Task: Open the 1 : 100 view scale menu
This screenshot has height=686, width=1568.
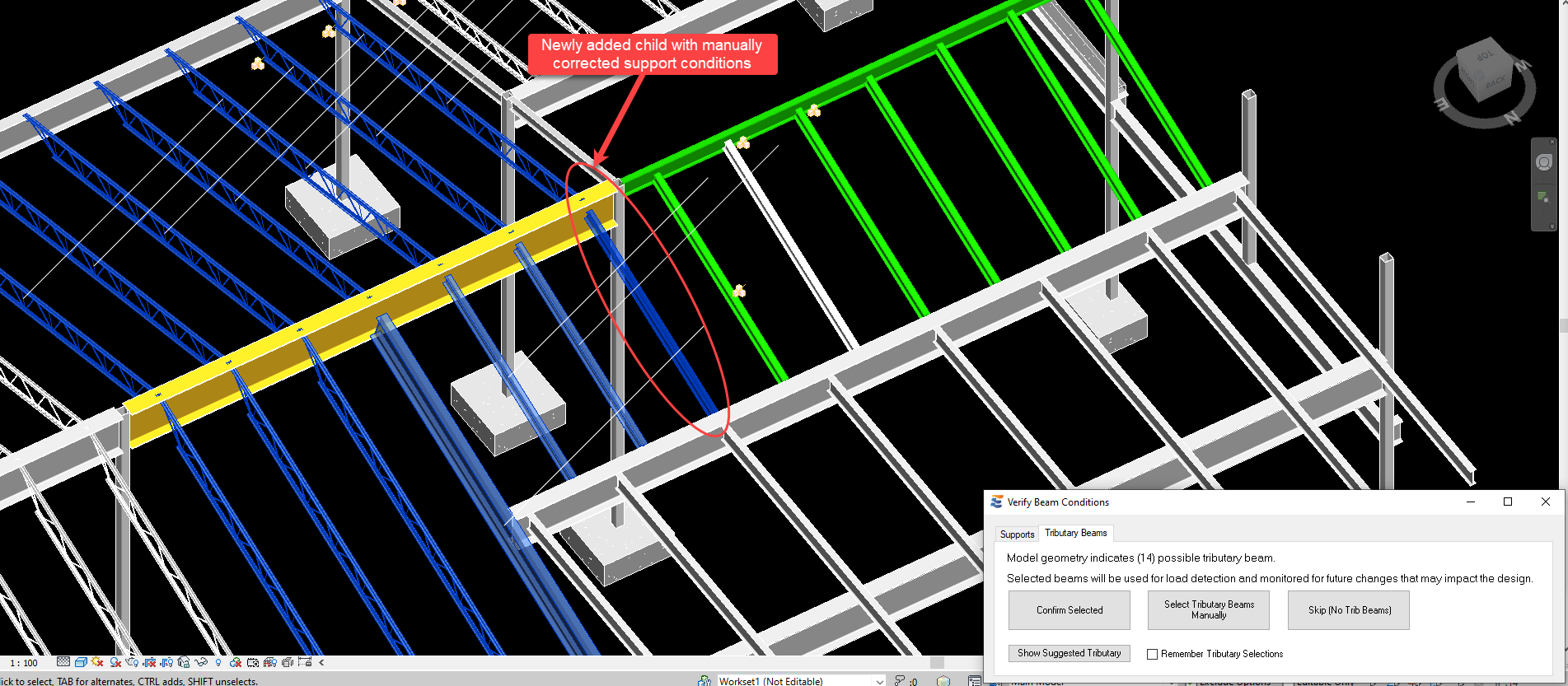Action: pyautogui.click(x=24, y=663)
